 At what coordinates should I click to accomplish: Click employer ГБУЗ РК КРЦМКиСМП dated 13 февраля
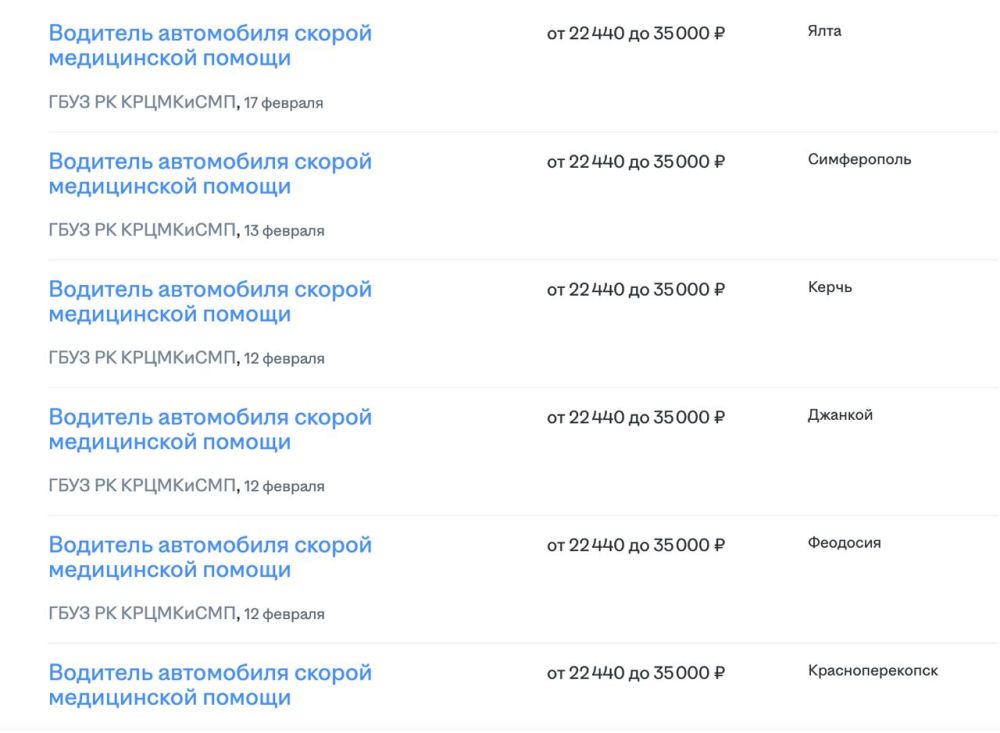[142, 230]
